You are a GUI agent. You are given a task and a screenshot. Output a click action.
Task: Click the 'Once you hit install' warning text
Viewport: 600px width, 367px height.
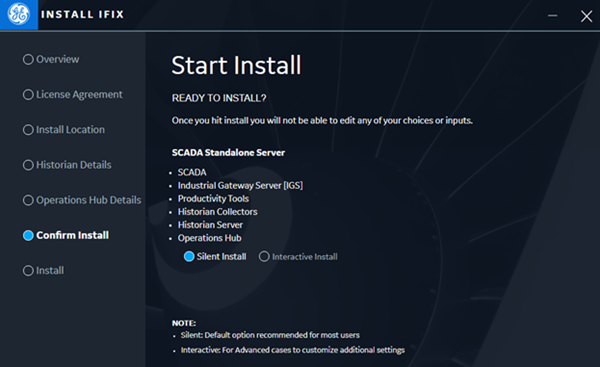pos(322,121)
